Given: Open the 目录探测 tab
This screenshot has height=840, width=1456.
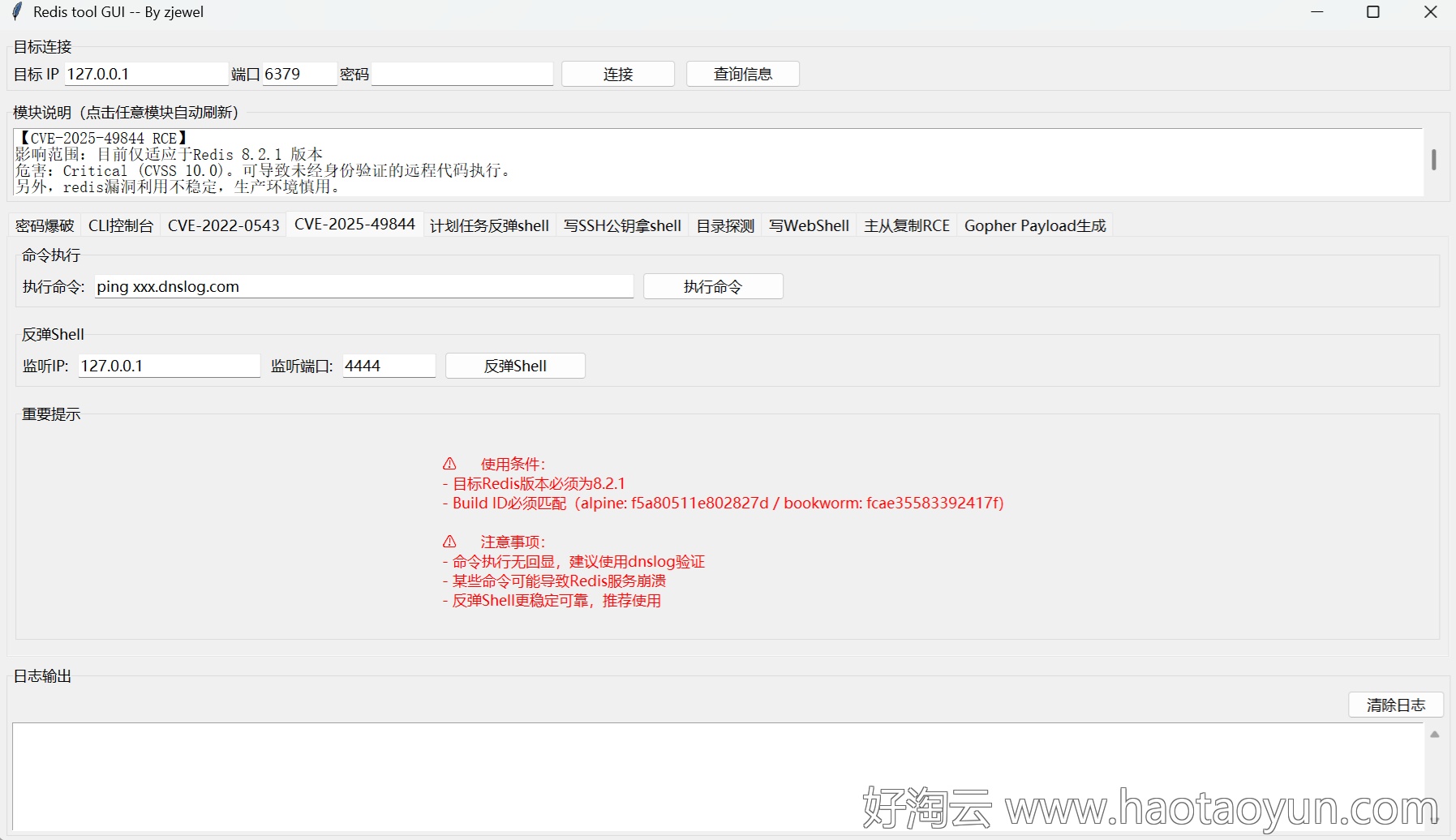Looking at the screenshot, I should 725,225.
